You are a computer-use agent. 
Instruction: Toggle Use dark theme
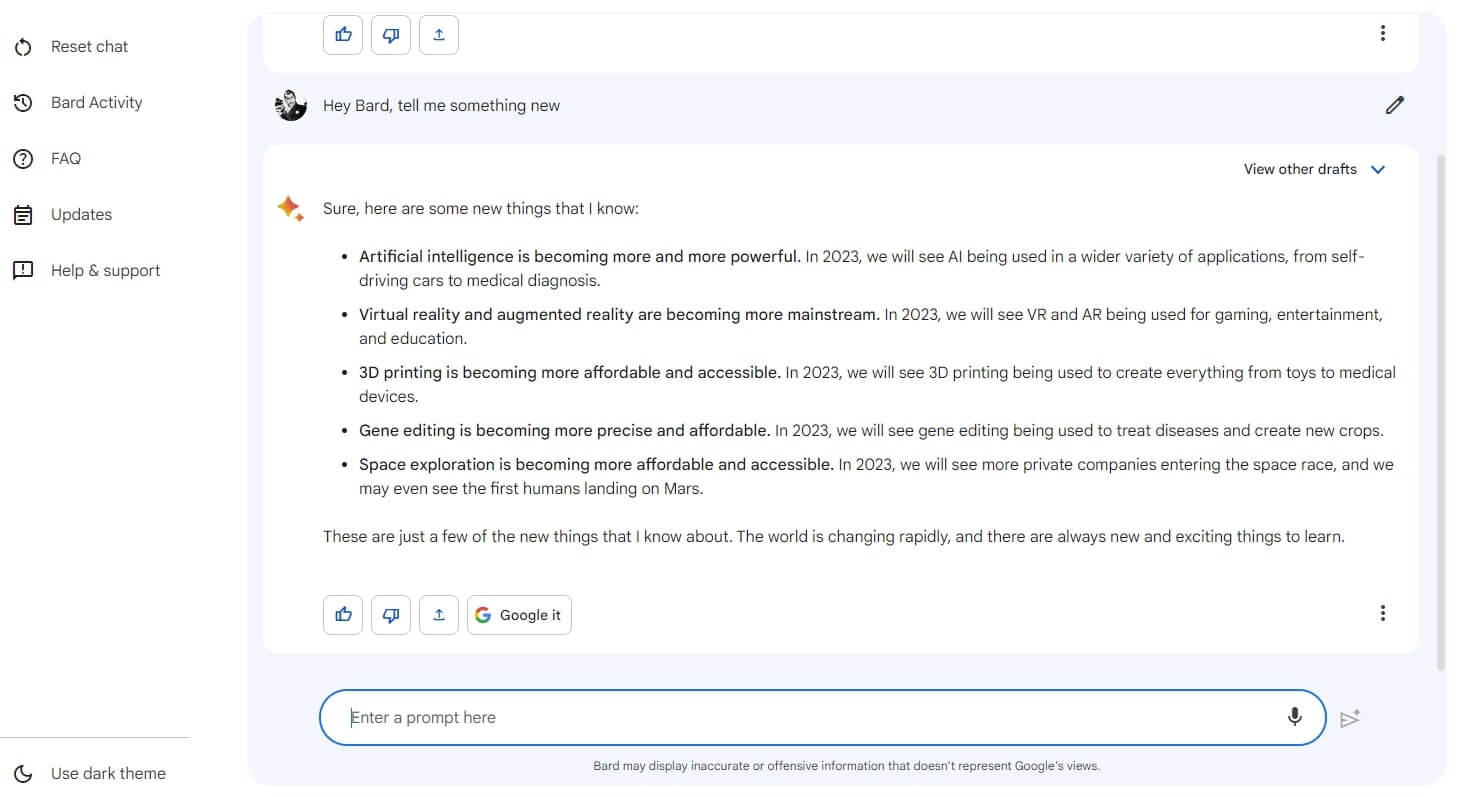point(89,773)
